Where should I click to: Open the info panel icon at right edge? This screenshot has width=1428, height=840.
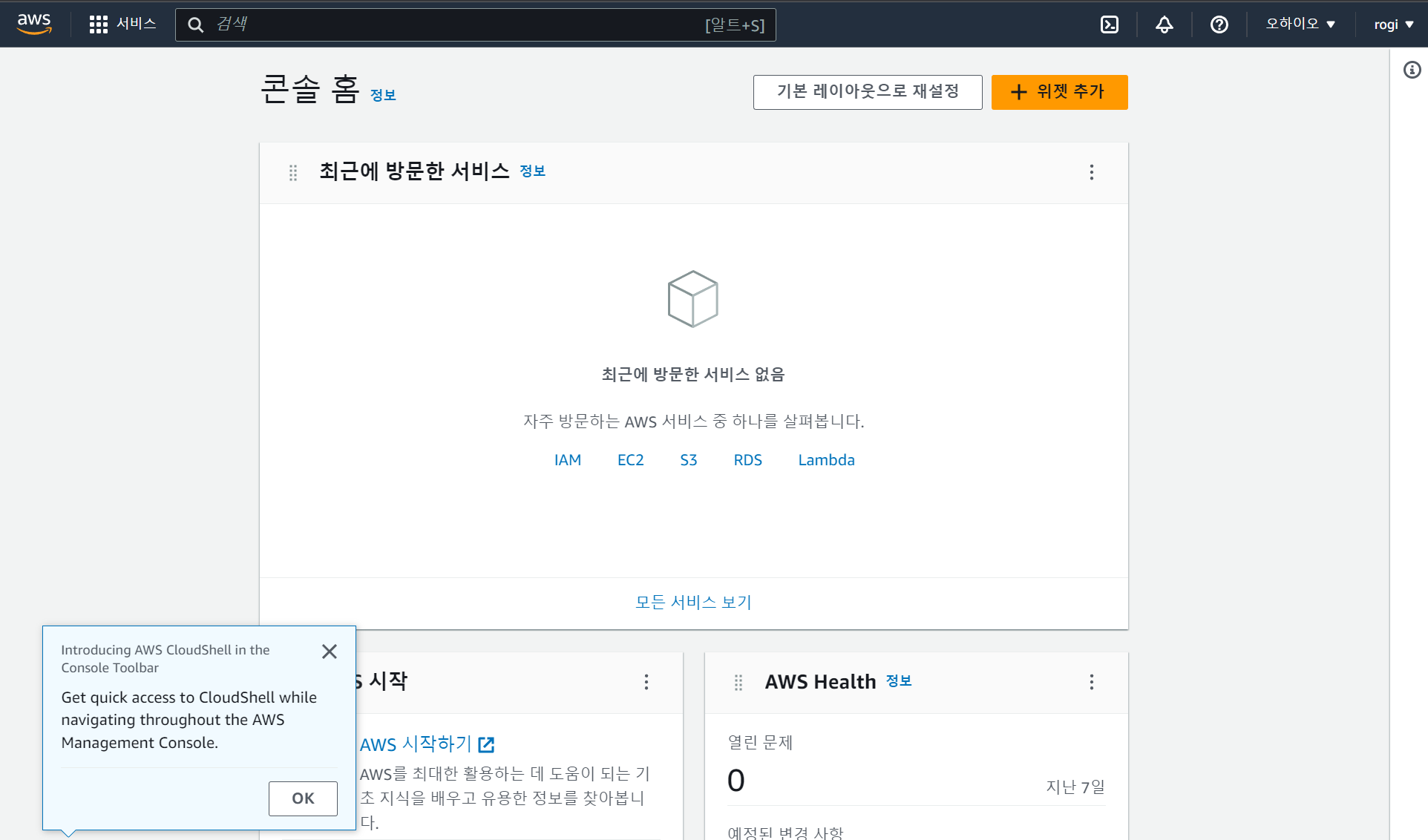tap(1412, 70)
